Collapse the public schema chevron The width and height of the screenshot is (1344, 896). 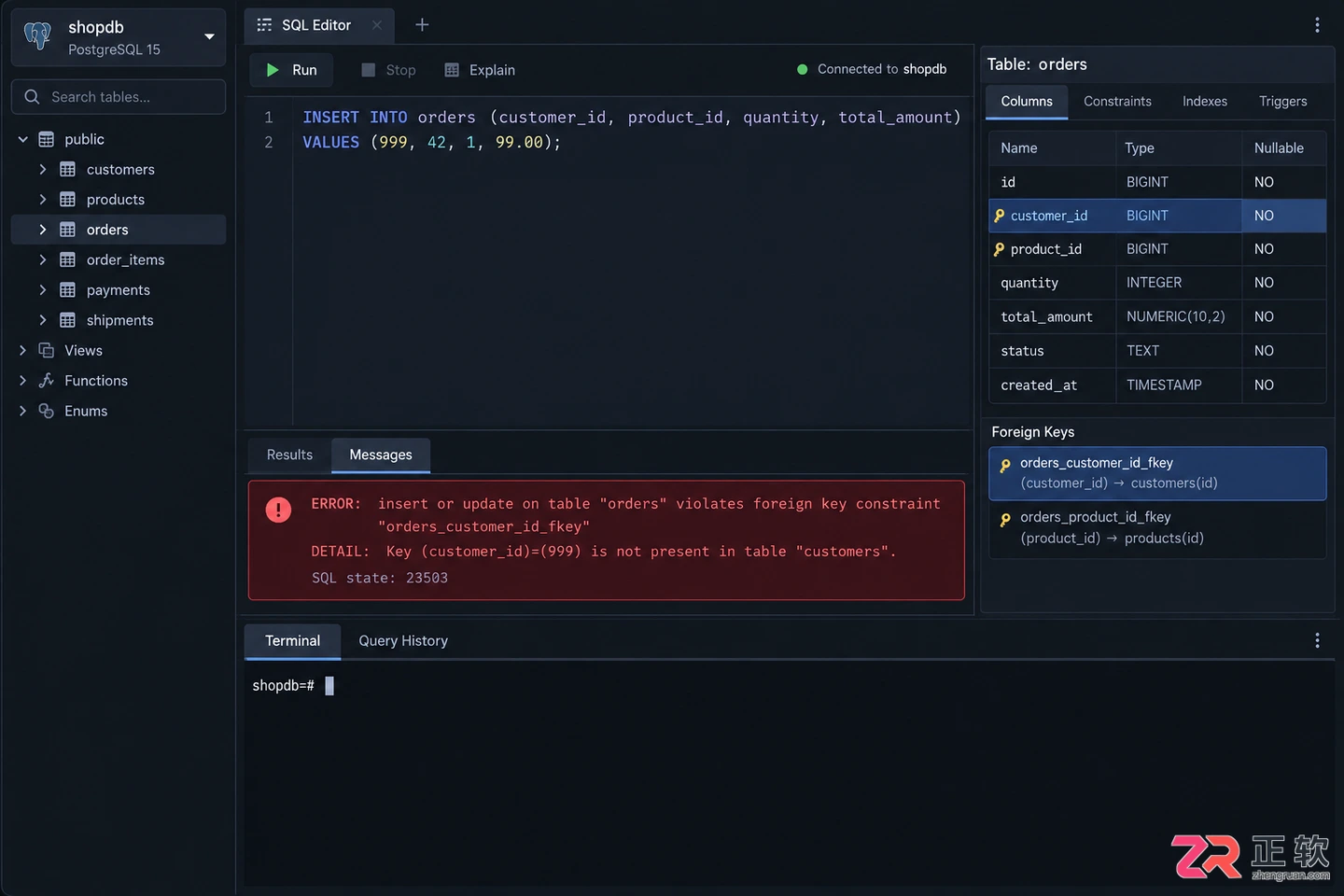23,139
